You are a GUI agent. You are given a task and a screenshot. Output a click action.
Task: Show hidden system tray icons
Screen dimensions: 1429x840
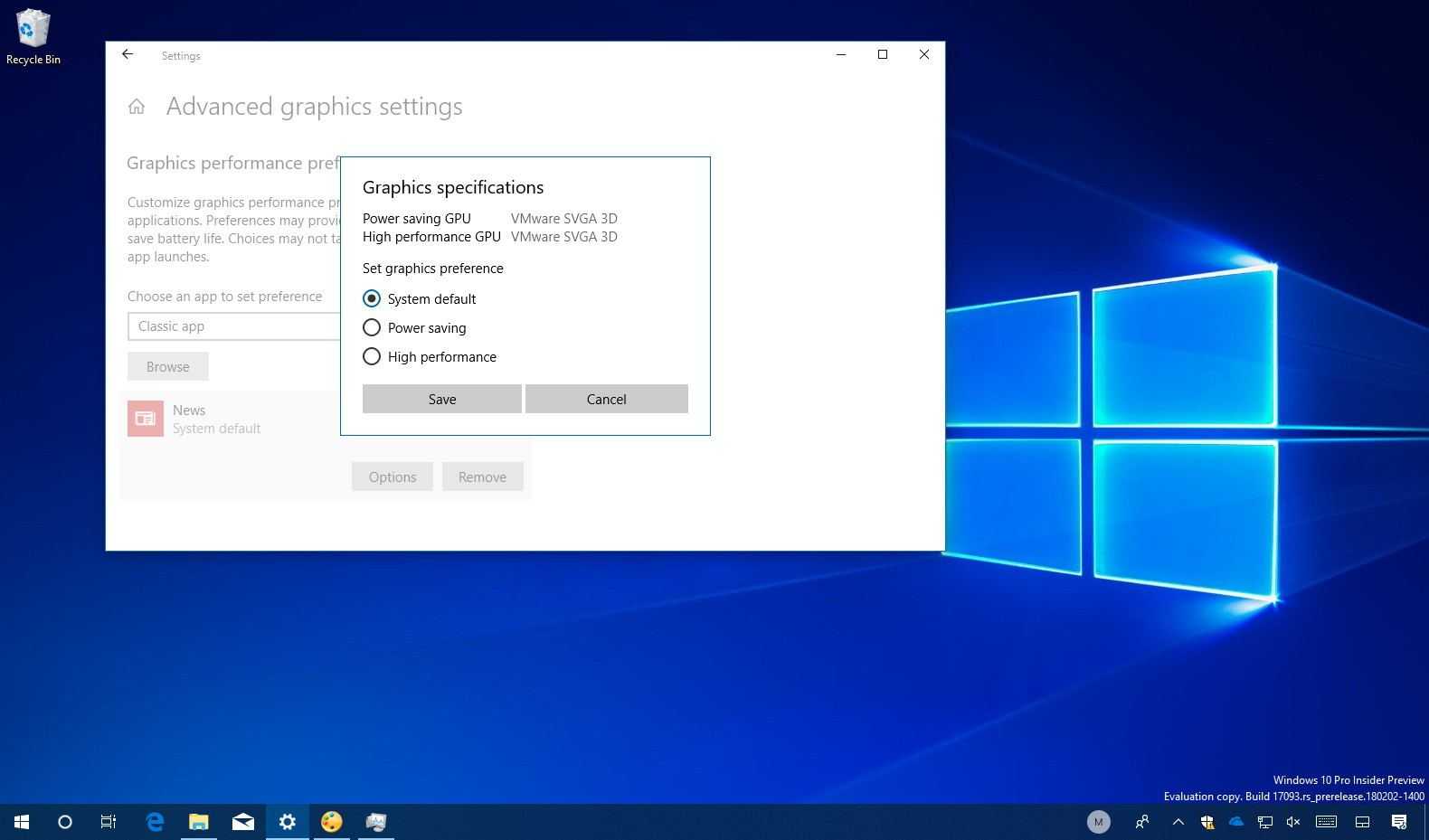1178,822
